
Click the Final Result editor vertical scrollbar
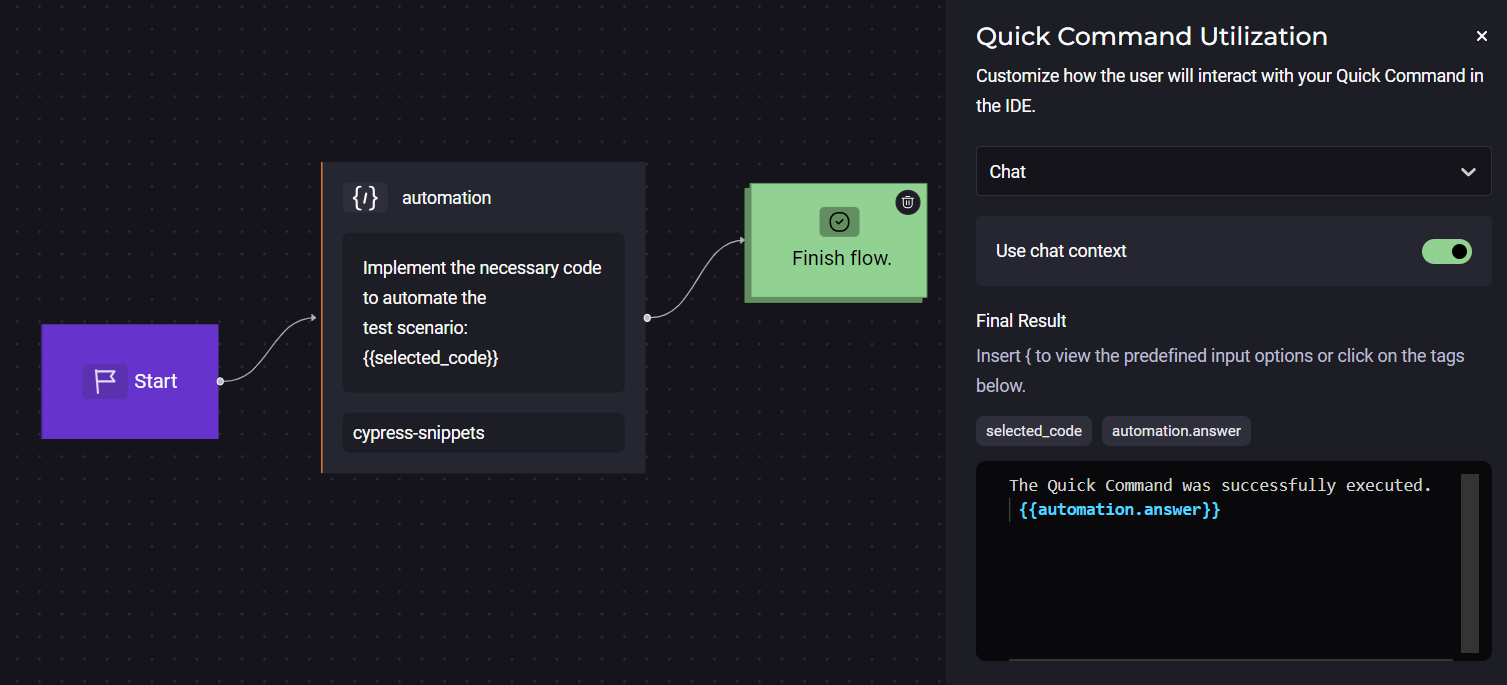[x=1468, y=563]
